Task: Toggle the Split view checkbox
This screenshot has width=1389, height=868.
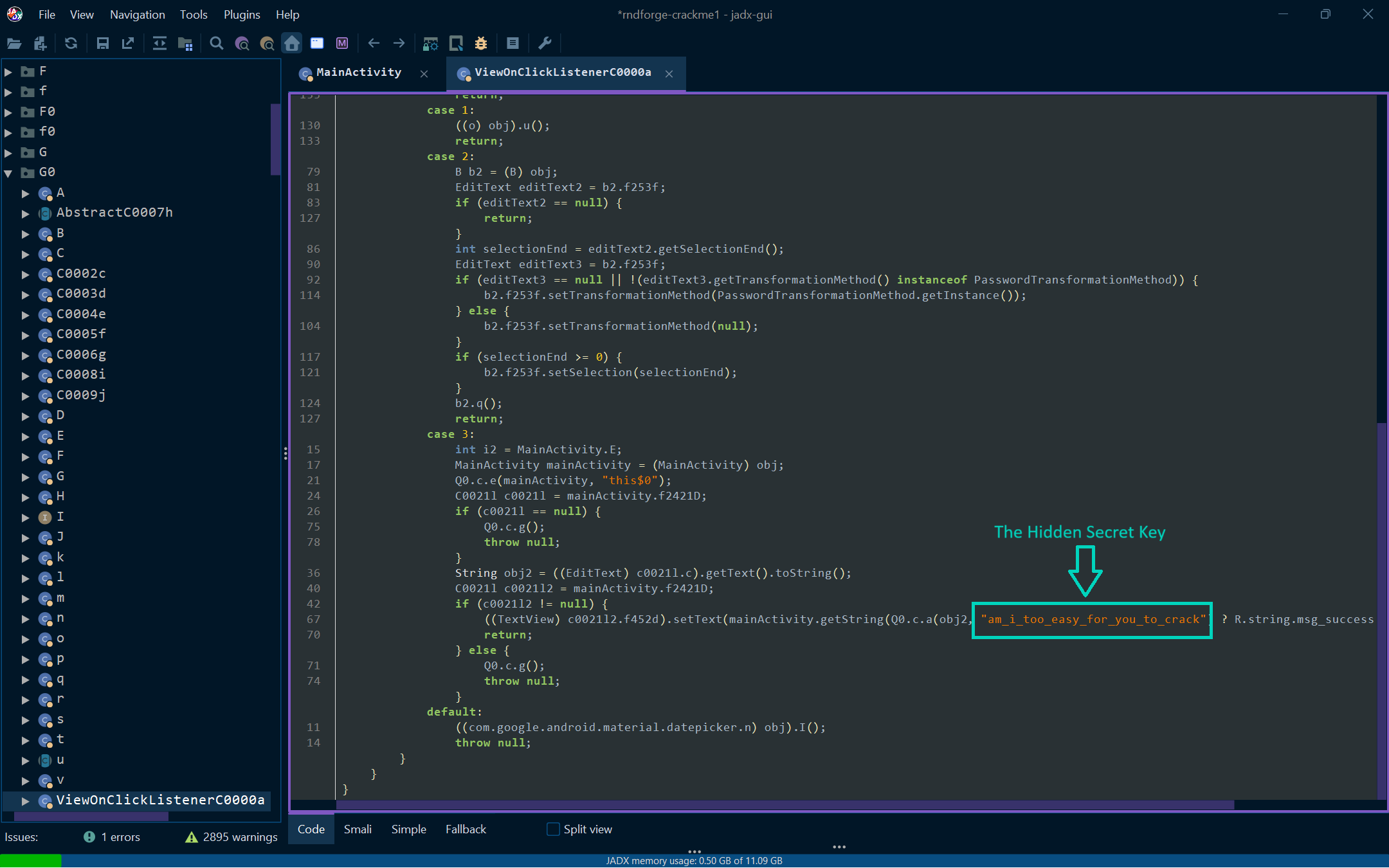Action: tap(553, 829)
